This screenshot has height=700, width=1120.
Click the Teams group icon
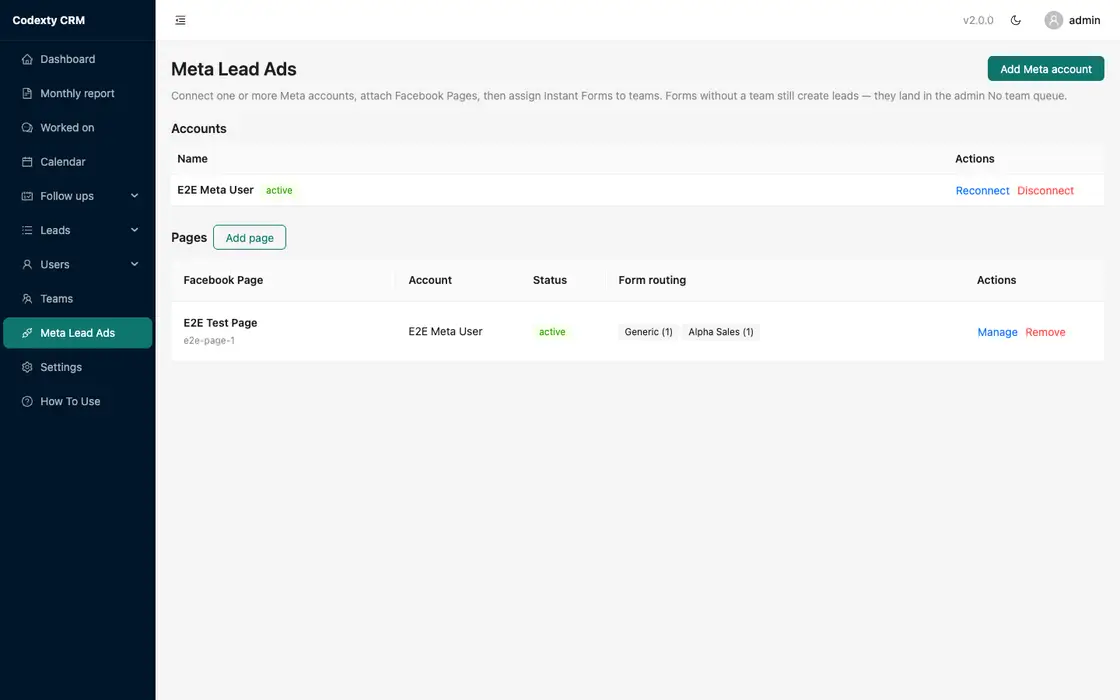(x=27, y=299)
